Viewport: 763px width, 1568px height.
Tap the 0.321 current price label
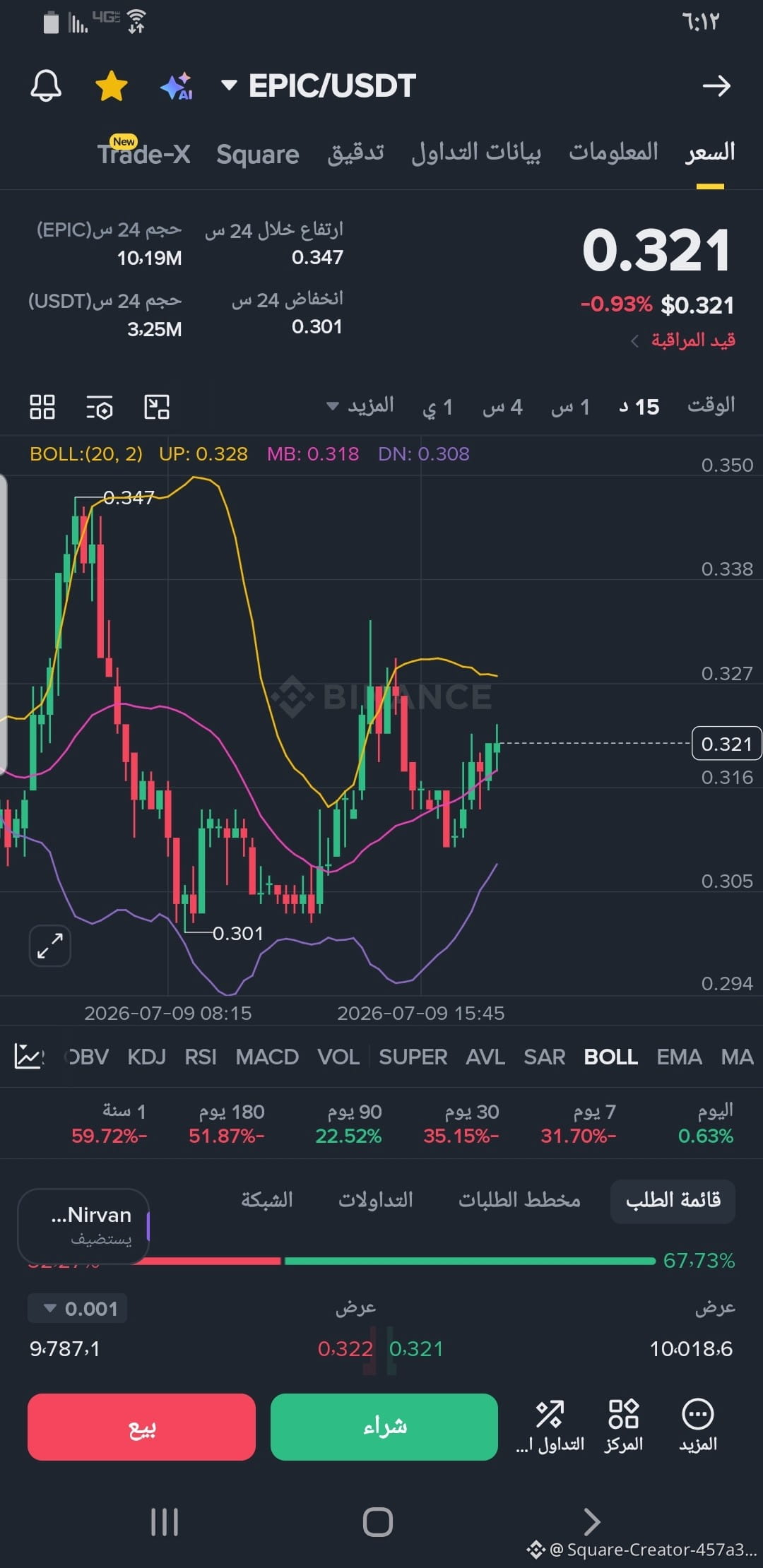coord(726,744)
